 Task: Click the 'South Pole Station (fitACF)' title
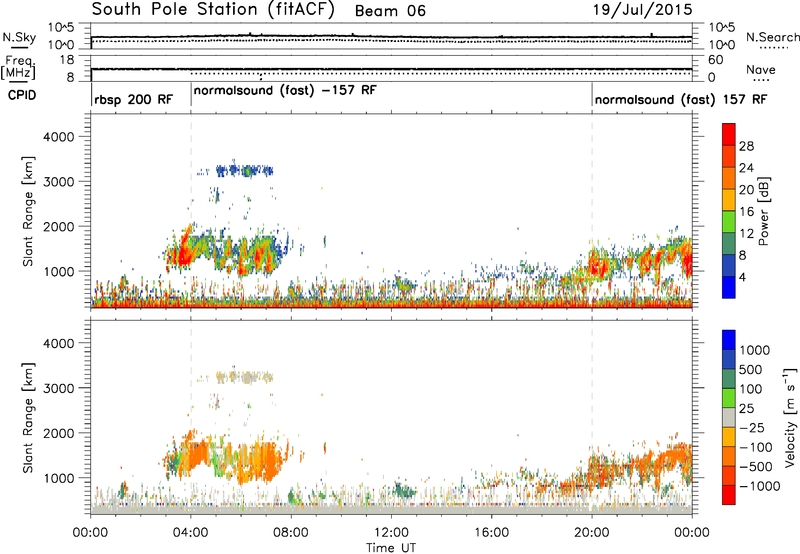(213, 10)
